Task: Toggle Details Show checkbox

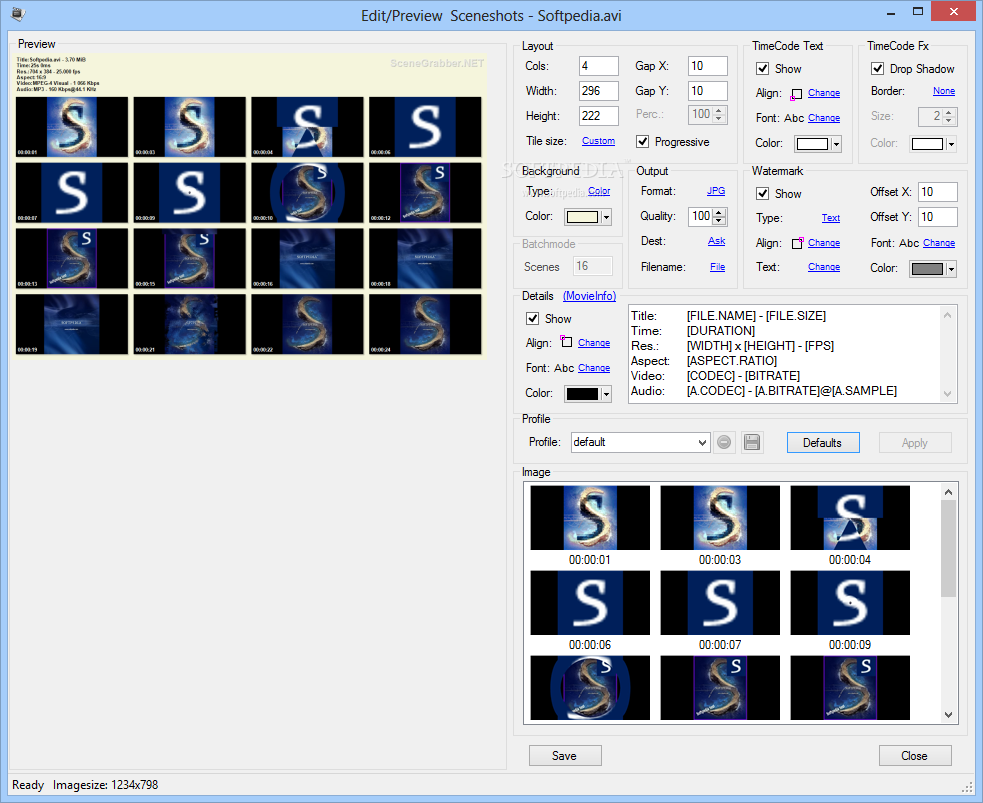Action: pos(532,318)
